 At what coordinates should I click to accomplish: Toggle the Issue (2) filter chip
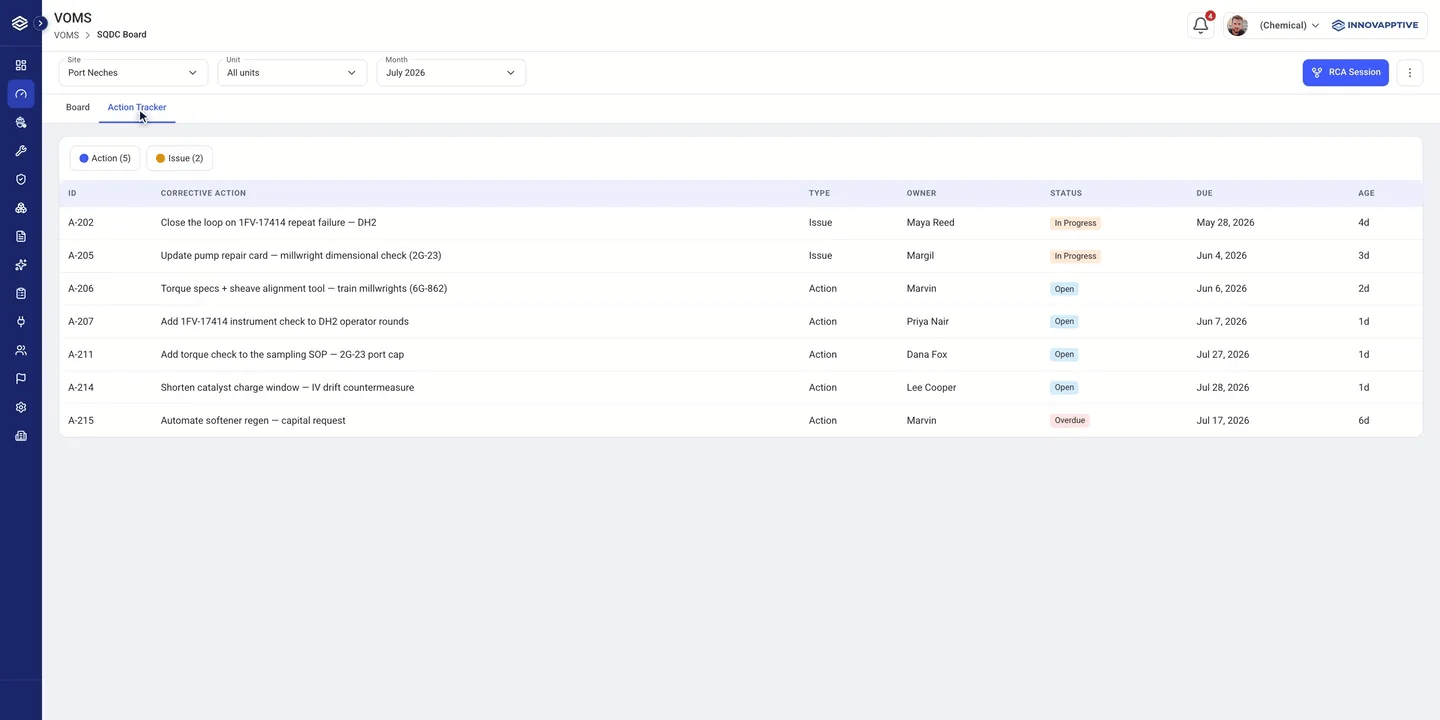pyautogui.click(x=180, y=158)
